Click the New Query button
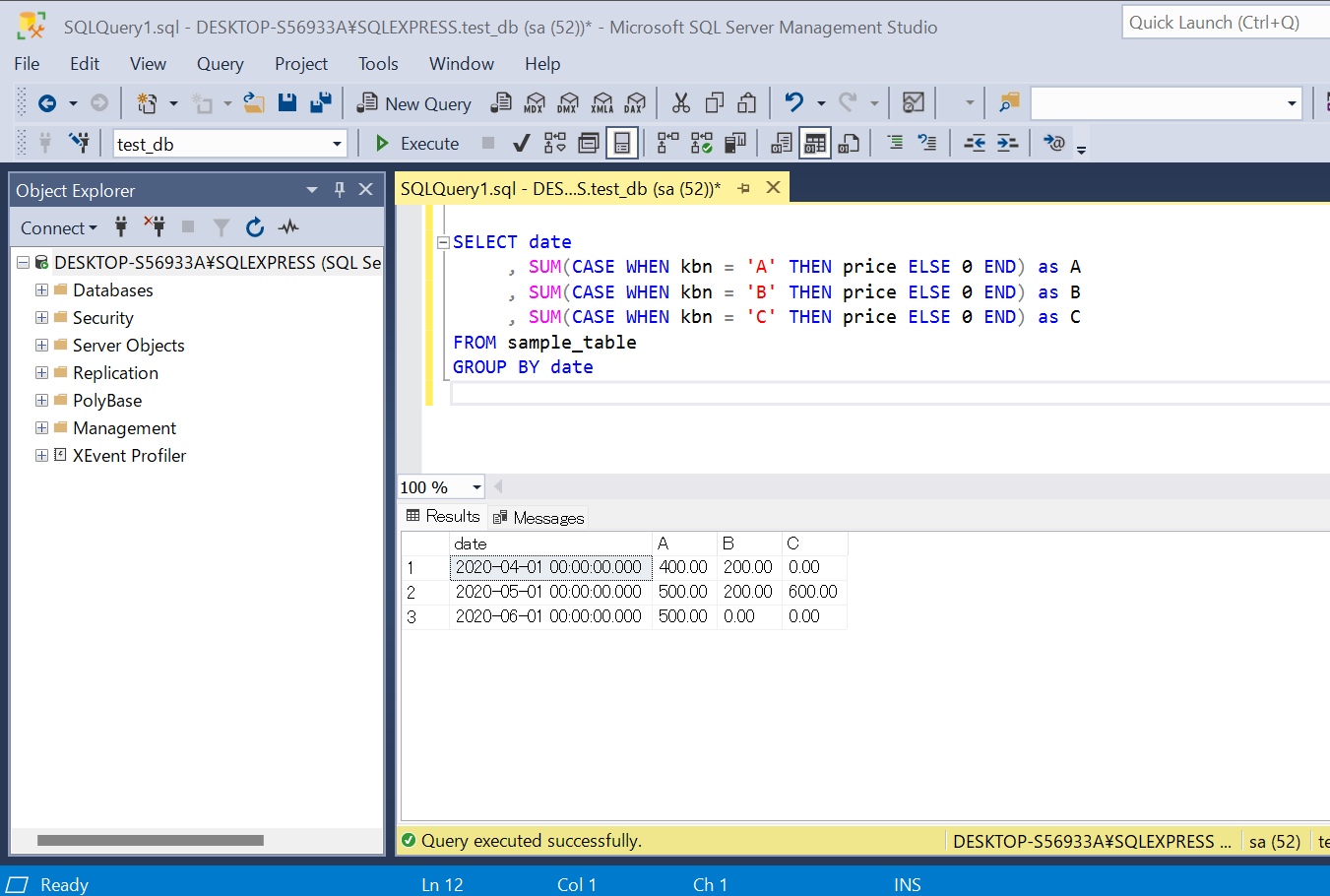1330x896 pixels. point(414,103)
